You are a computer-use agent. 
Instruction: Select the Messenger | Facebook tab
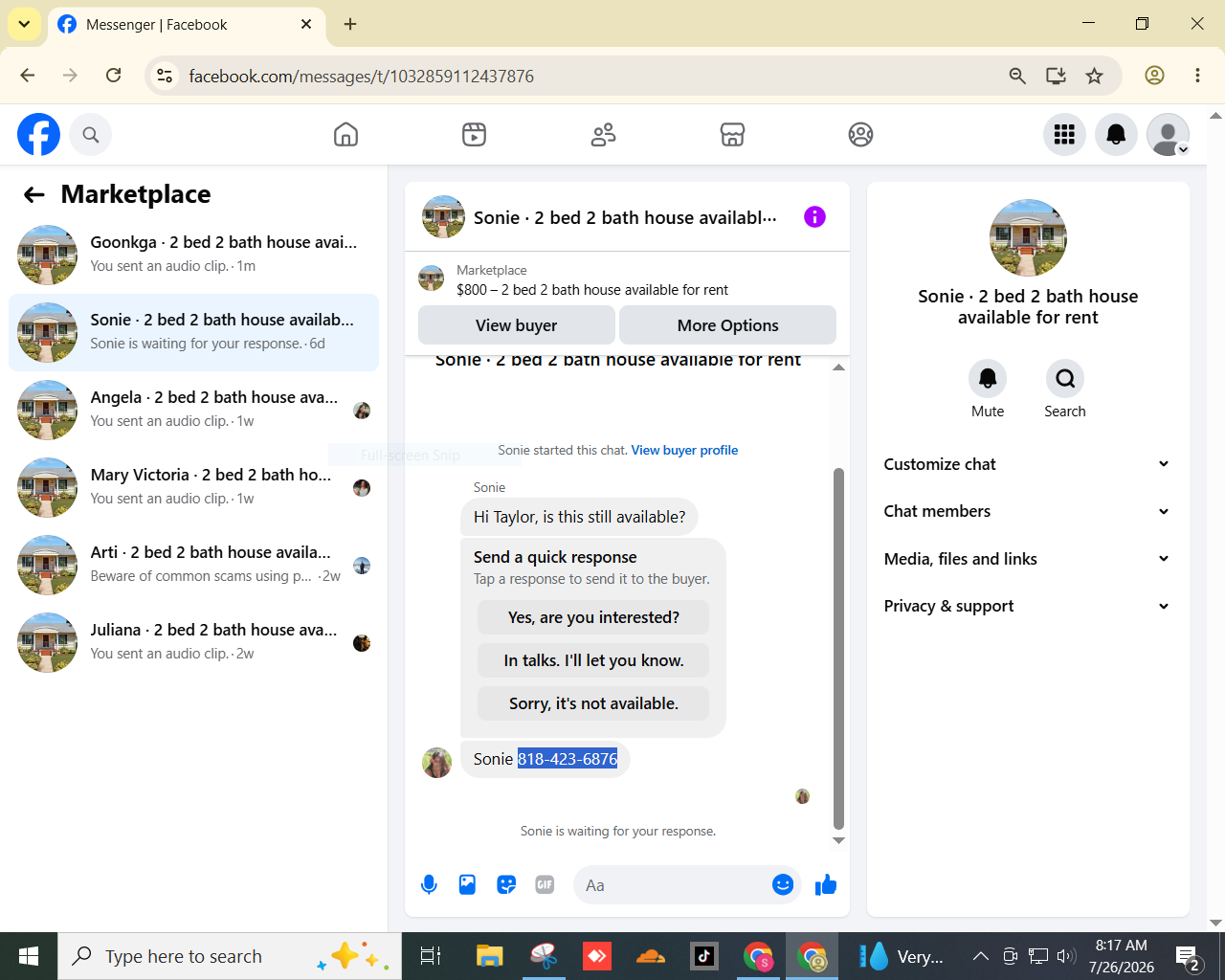tap(187, 25)
